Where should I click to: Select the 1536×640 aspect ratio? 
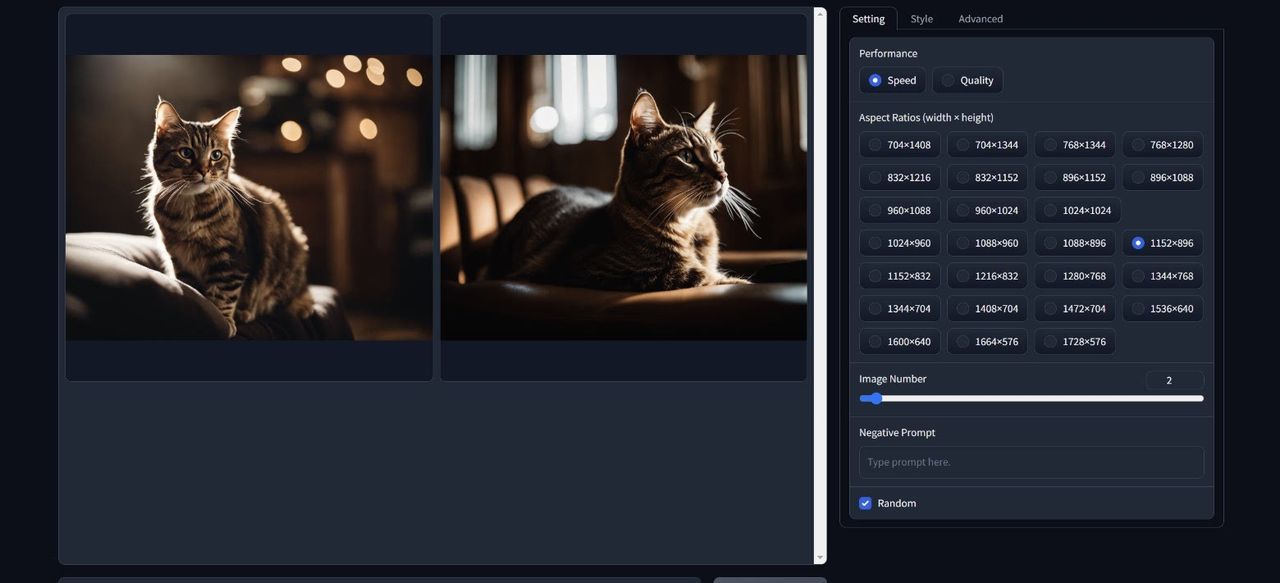(x=1162, y=309)
